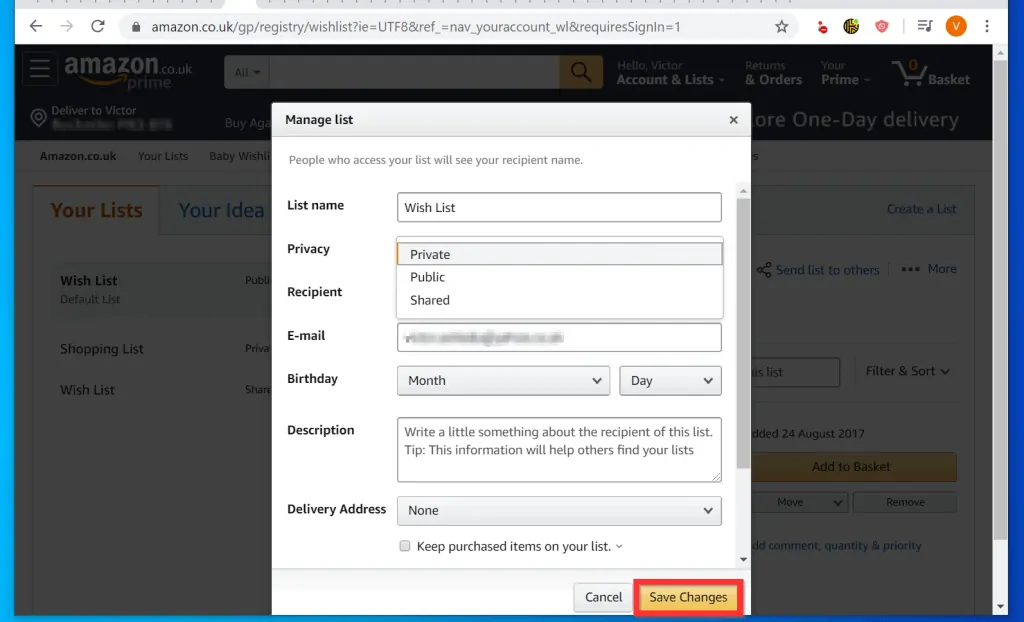
Task: Toggle the bookmark star in the address bar
Action: coord(781,26)
